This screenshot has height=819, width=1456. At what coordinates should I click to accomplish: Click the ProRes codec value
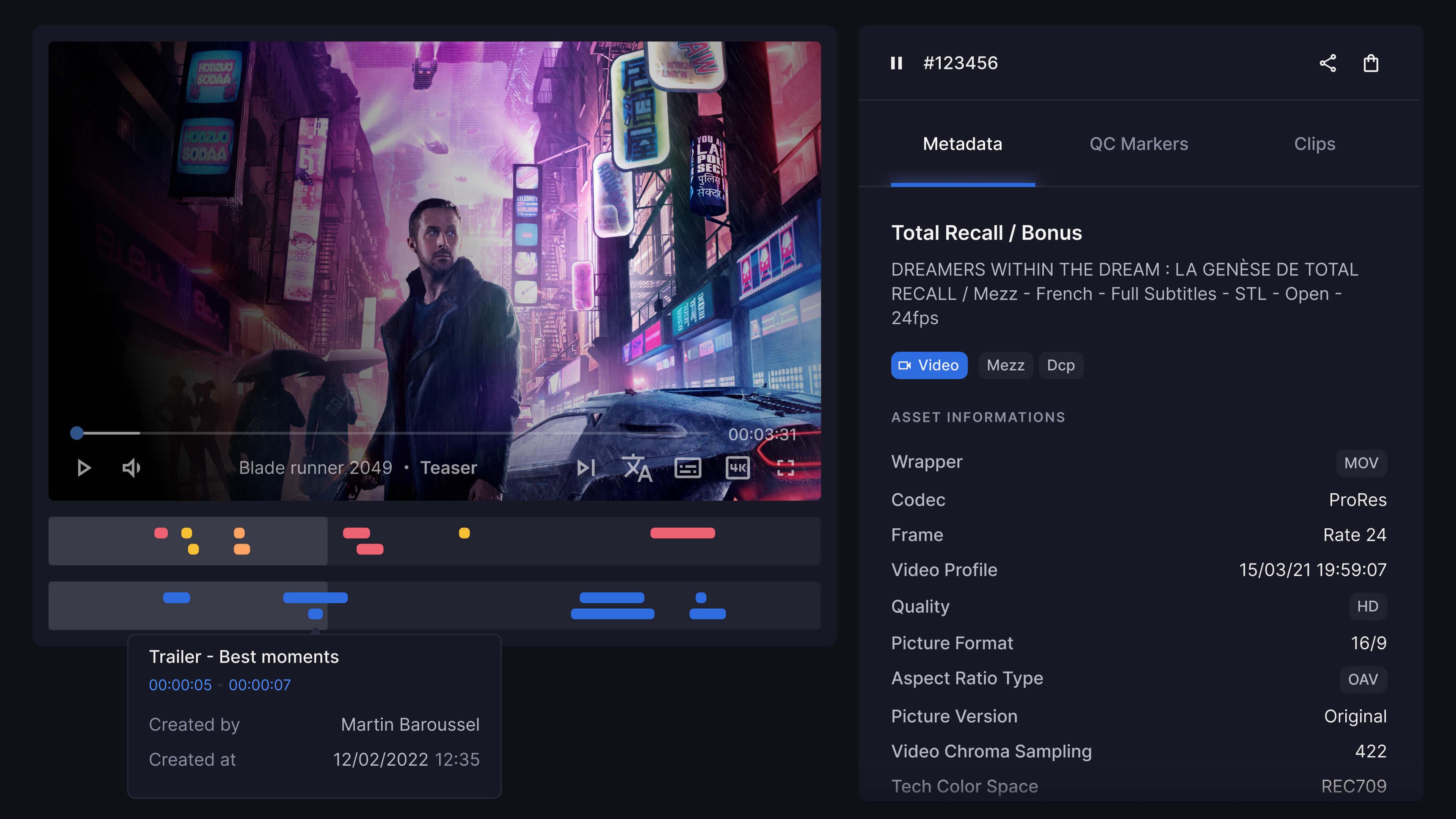pyautogui.click(x=1358, y=500)
